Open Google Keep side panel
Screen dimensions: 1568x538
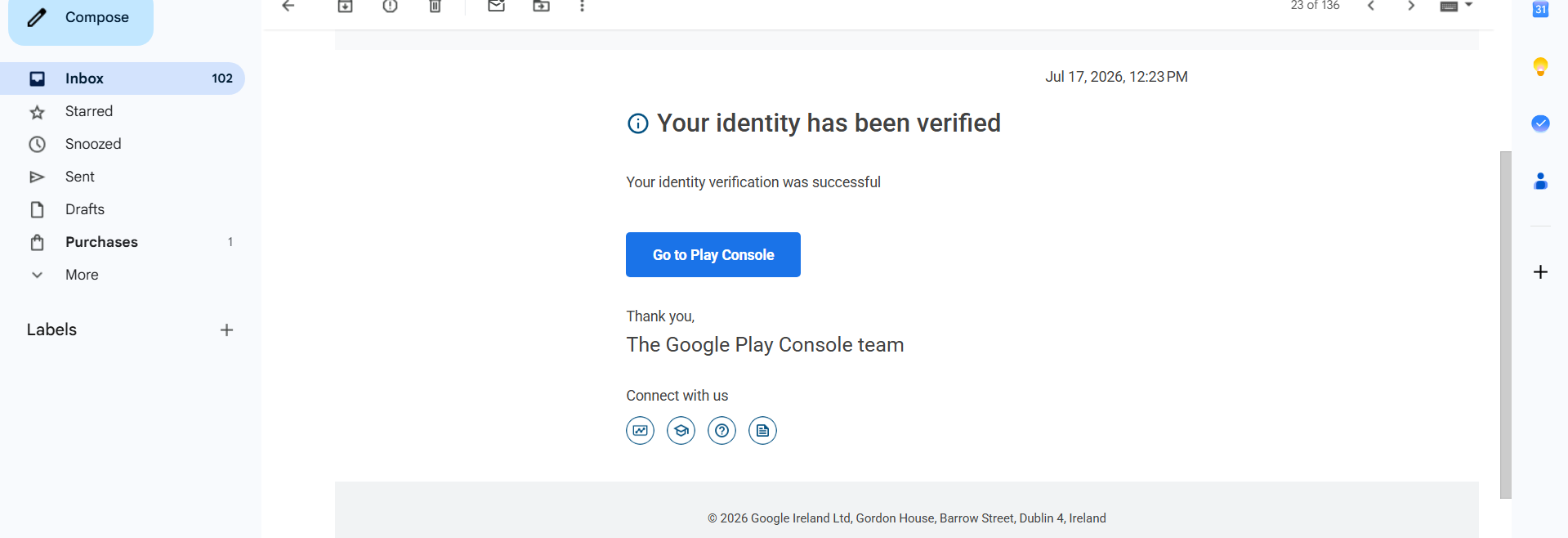point(1540,67)
